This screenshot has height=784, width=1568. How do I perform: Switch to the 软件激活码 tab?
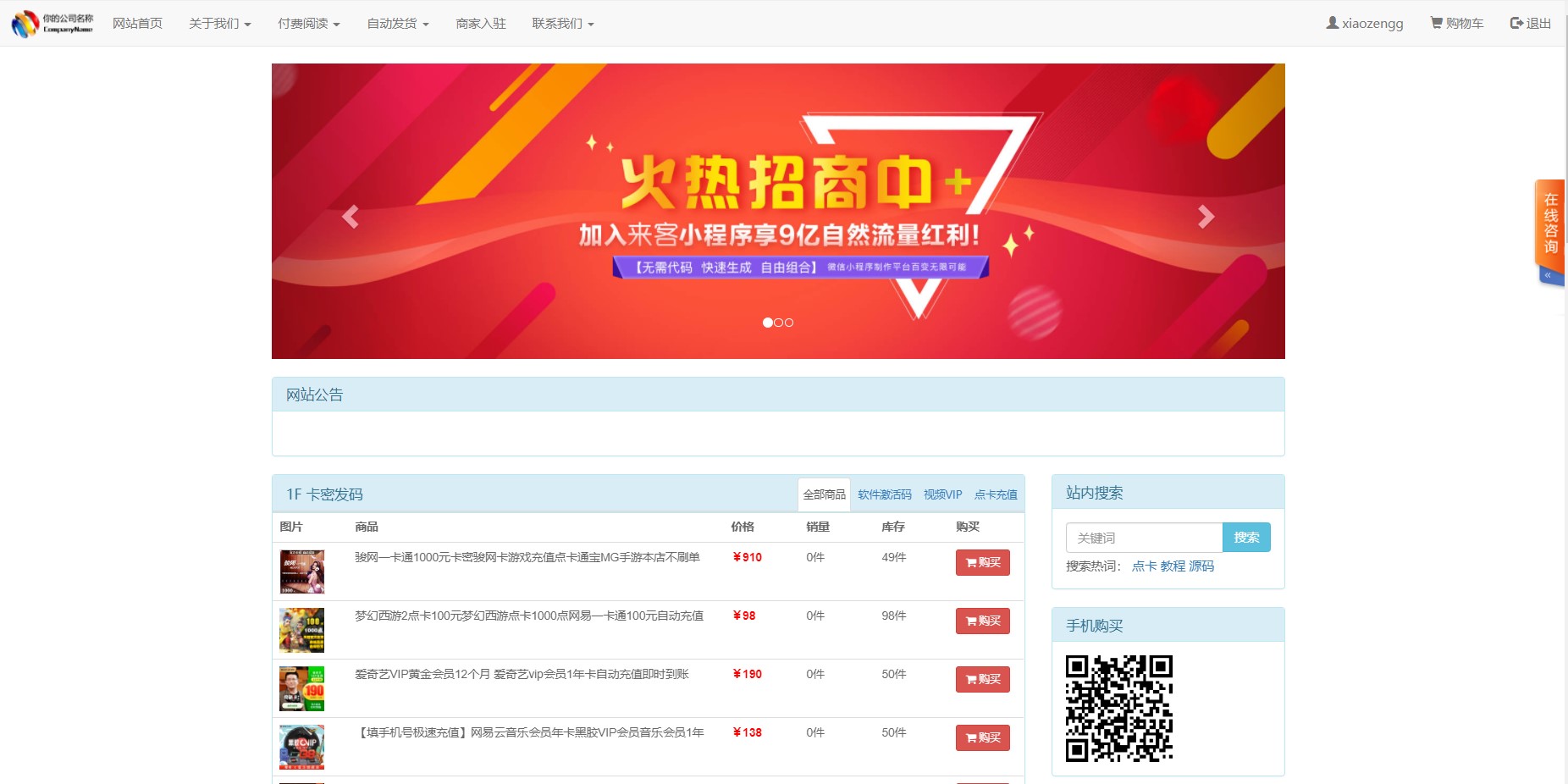click(883, 494)
